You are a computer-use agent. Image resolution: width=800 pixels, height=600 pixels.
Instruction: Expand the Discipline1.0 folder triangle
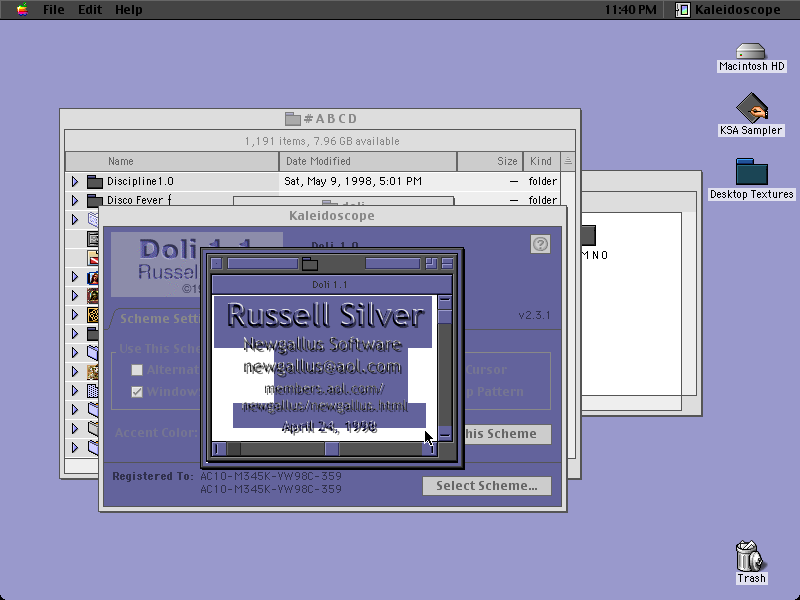coord(74,181)
